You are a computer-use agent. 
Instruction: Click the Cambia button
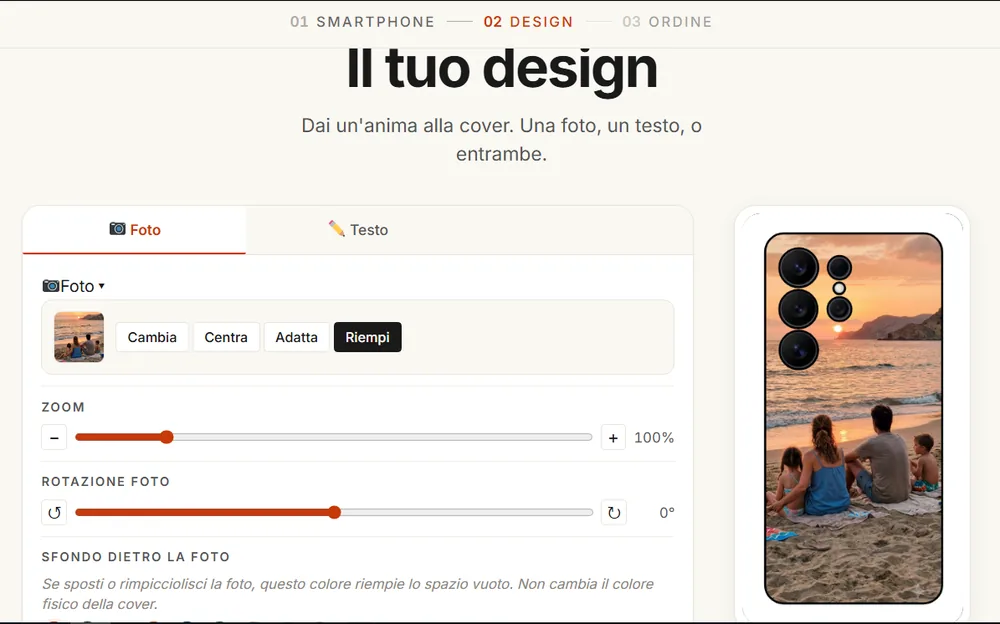(152, 337)
